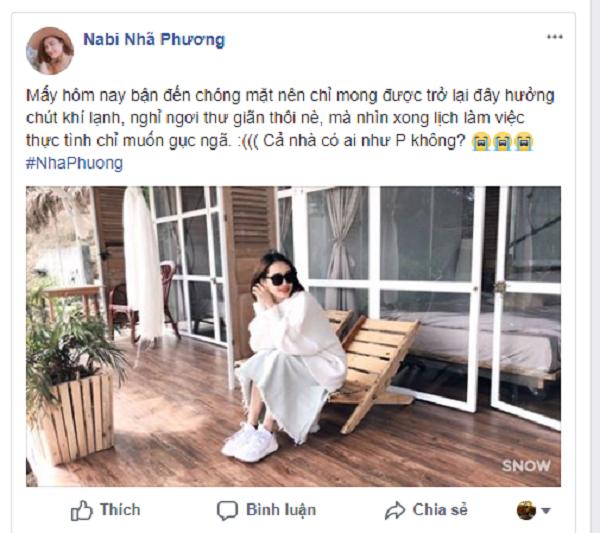Expand the post-as audience dropdown arrow
Image resolution: width=600 pixels, height=533 pixels.
[x=546, y=511]
